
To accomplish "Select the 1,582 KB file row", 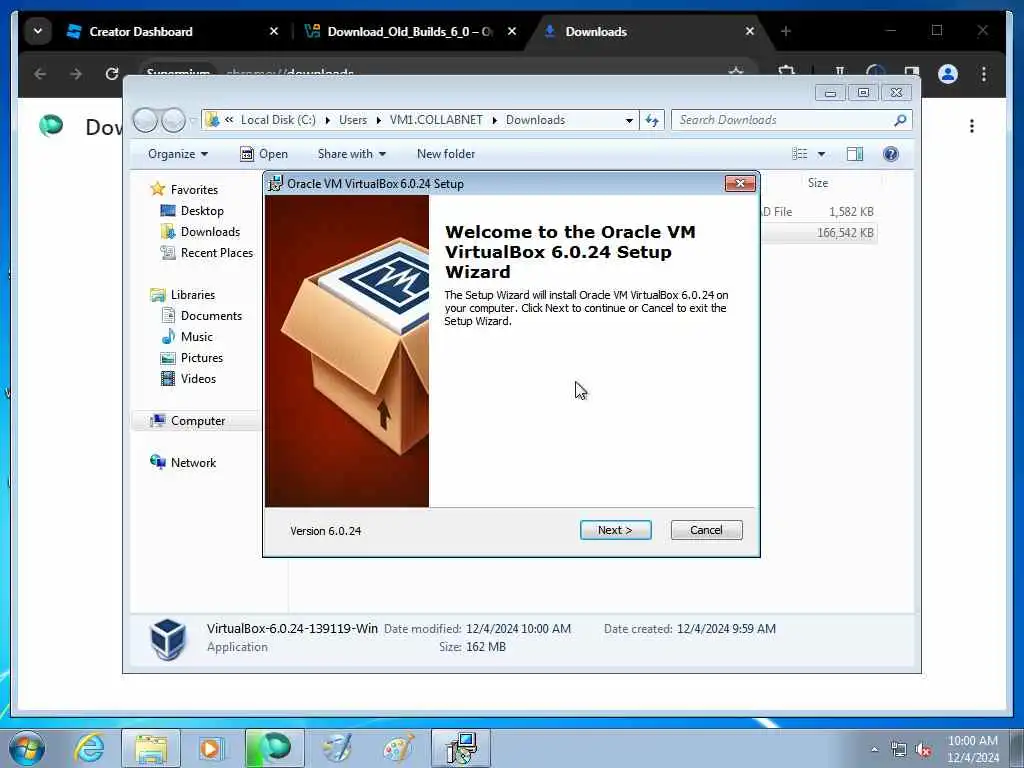I will [819, 212].
